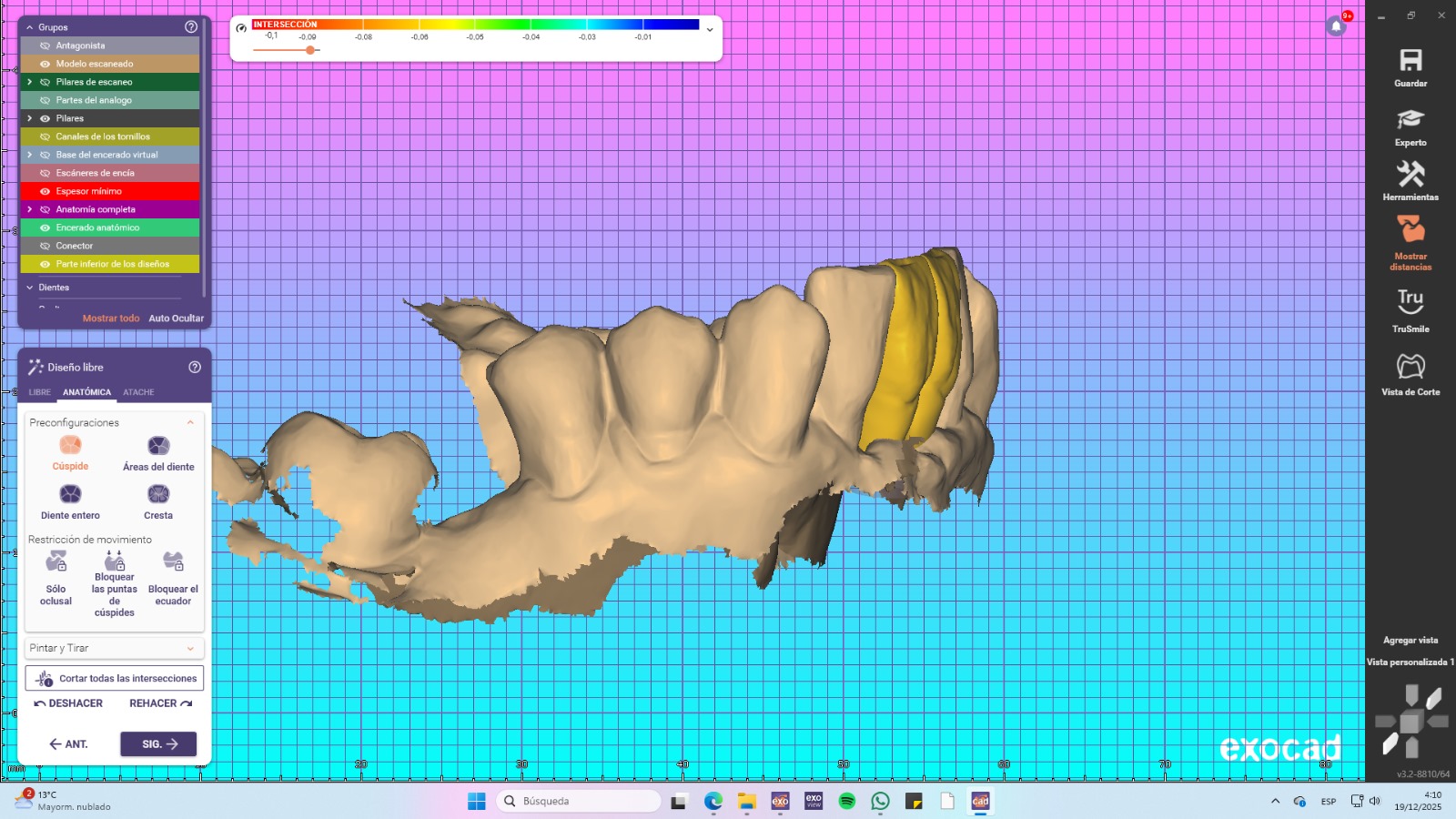Viewport: 1456px width, 819px height.
Task: Click Cortar todas las intersecciones button
Action: coord(115,678)
